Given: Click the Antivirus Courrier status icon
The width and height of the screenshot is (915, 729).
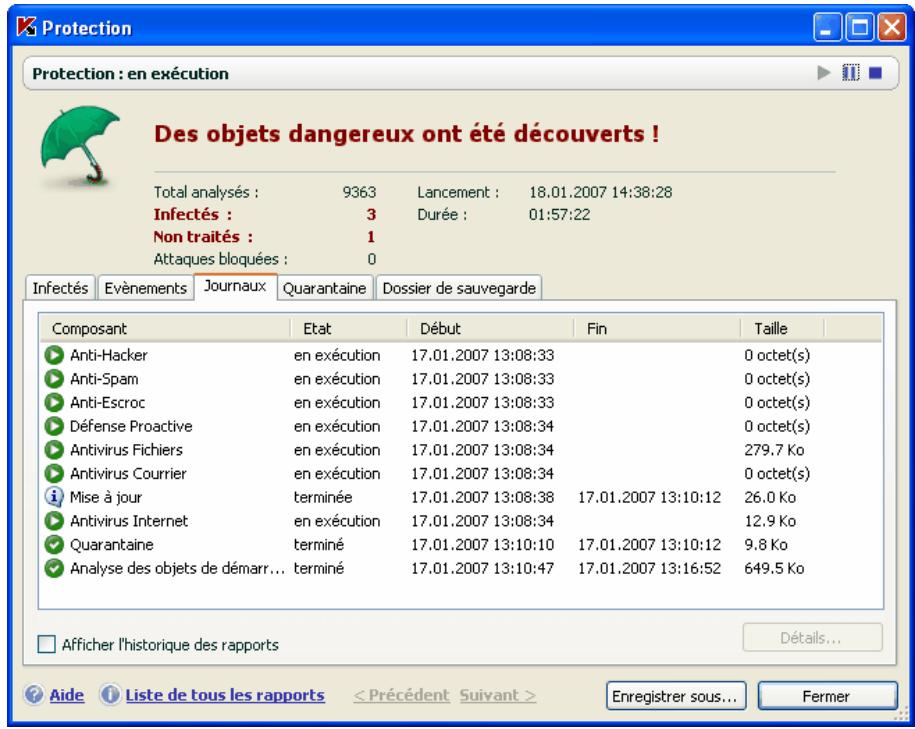Looking at the screenshot, I should coord(54,473).
